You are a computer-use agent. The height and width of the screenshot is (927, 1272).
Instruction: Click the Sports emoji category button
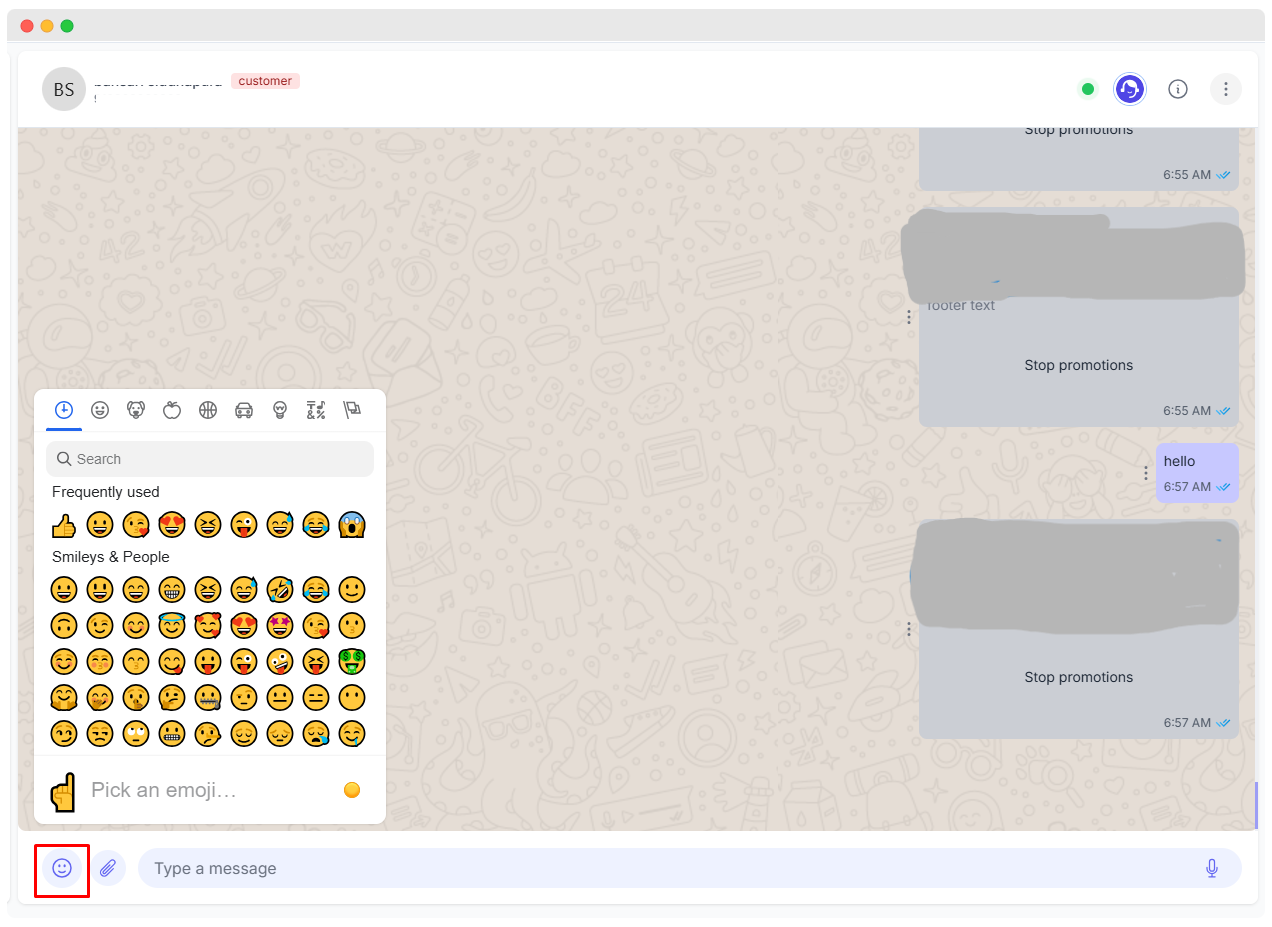(x=208, y=410)
